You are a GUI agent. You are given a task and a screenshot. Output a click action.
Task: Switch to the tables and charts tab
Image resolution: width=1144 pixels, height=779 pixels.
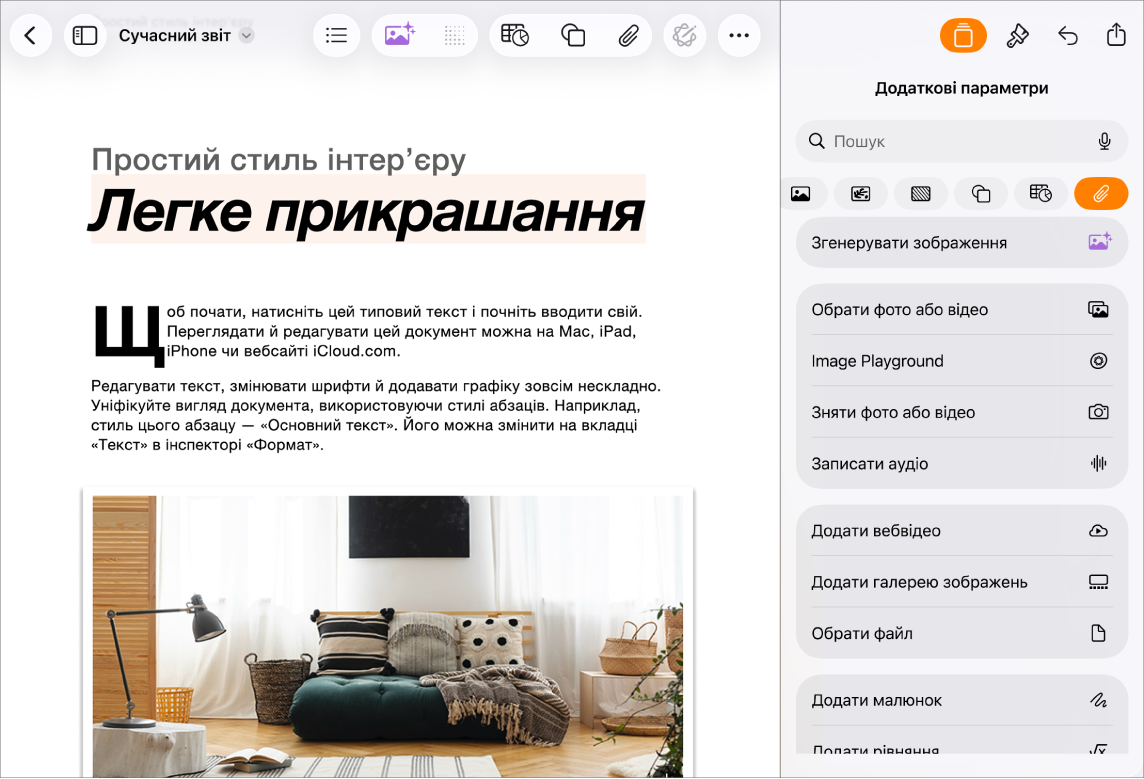click(1041, 193)
